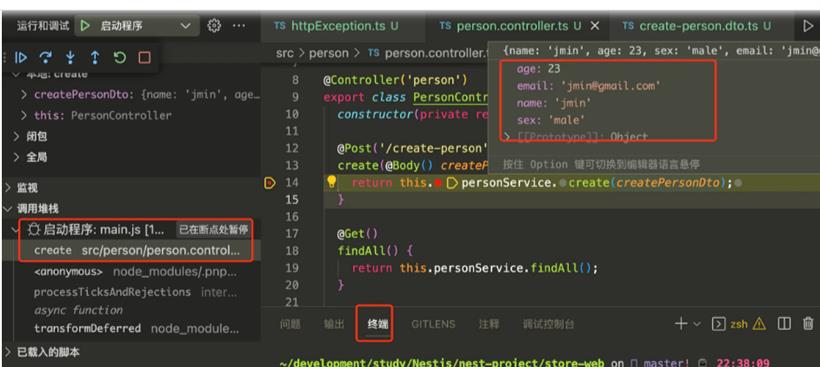Click the bug icon beside 启动程序: main.js
The height and width of the screenshot is (367, 820).
tap(34, 229)
